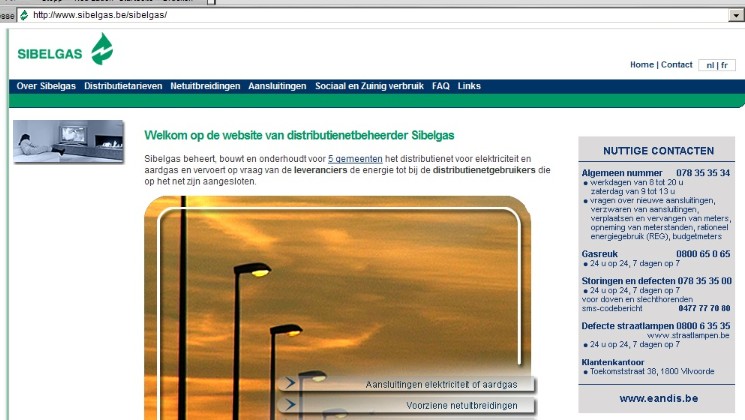Switch language to fr
Viewport: 745px width, 420px height.
[x=725, y=65]
